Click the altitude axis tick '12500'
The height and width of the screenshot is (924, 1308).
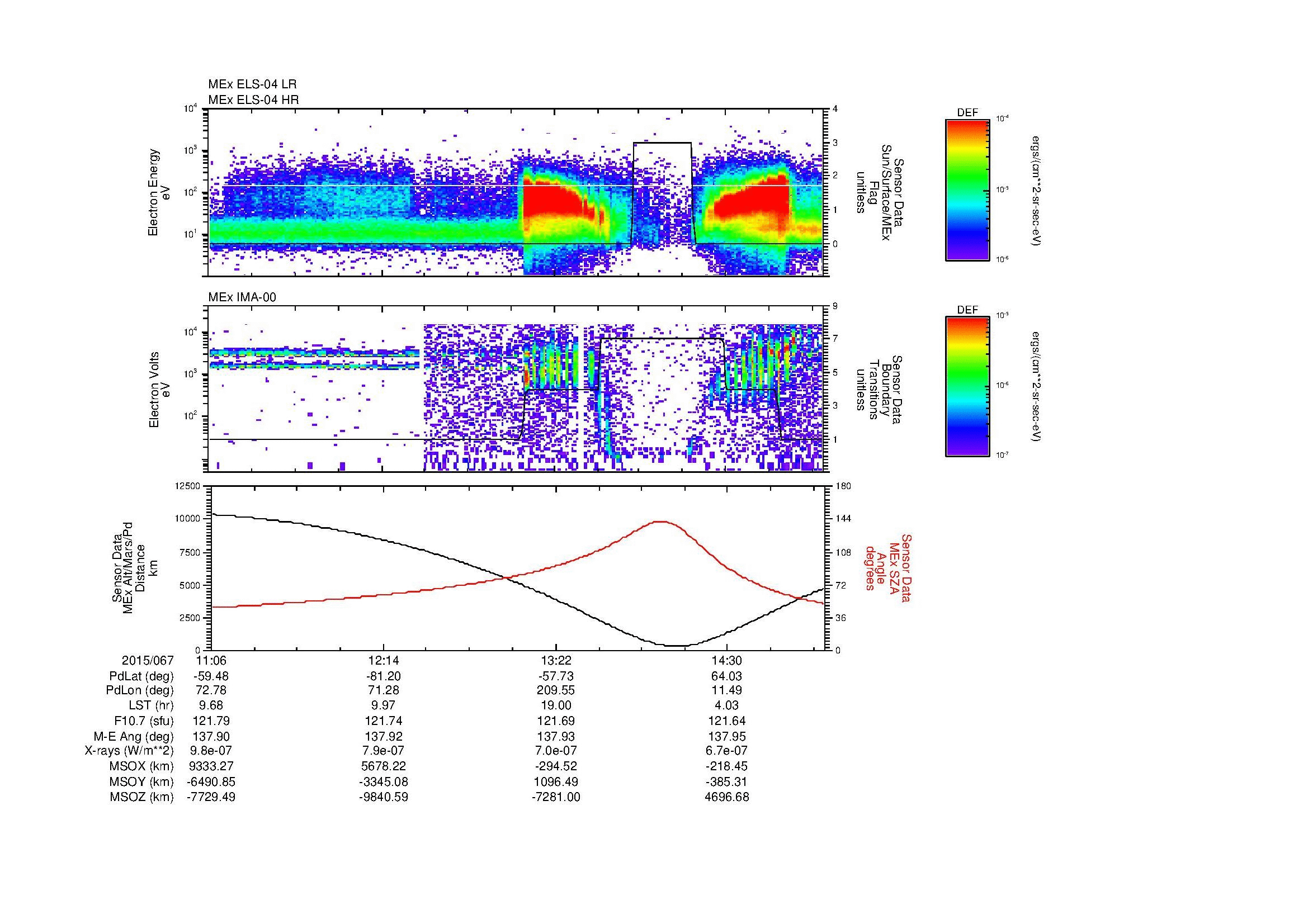coord(188,486)
